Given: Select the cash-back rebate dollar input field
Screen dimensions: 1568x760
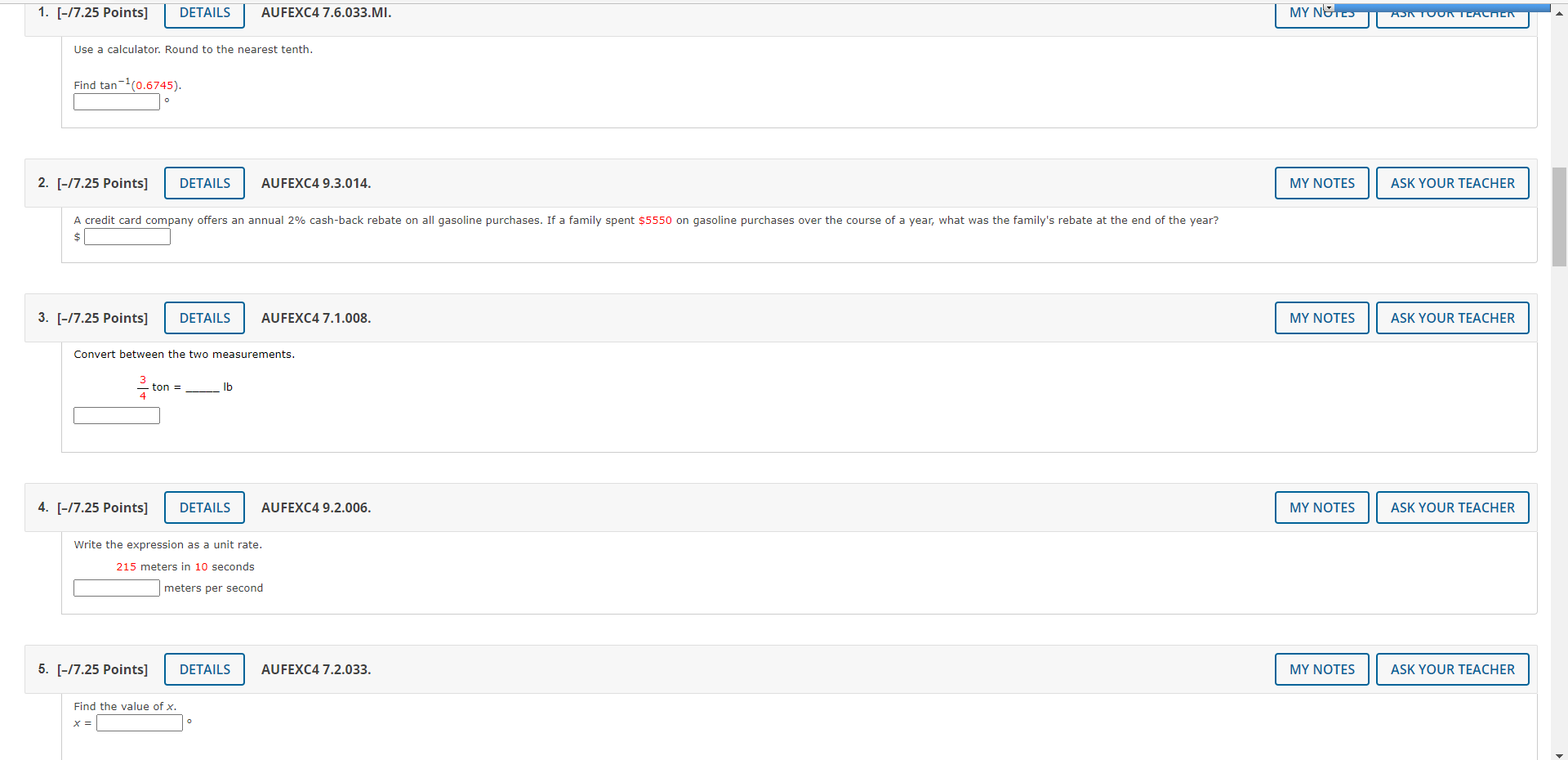Looking at the screenshot, I should 127,236.
